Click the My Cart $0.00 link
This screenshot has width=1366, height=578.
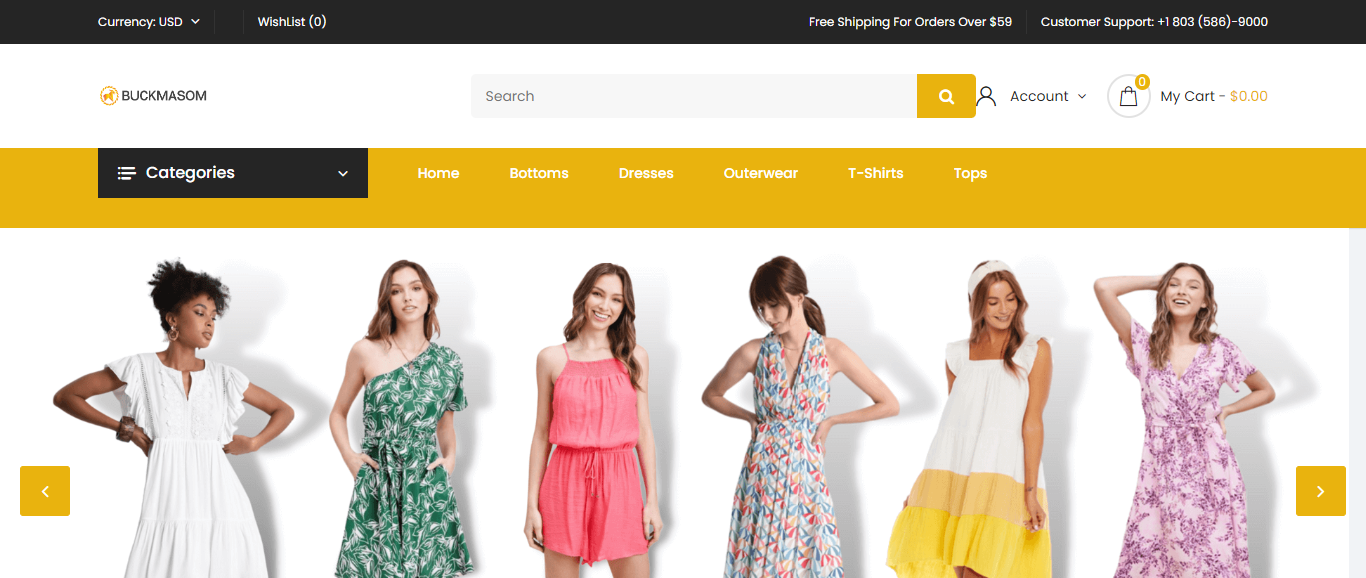1213,96
